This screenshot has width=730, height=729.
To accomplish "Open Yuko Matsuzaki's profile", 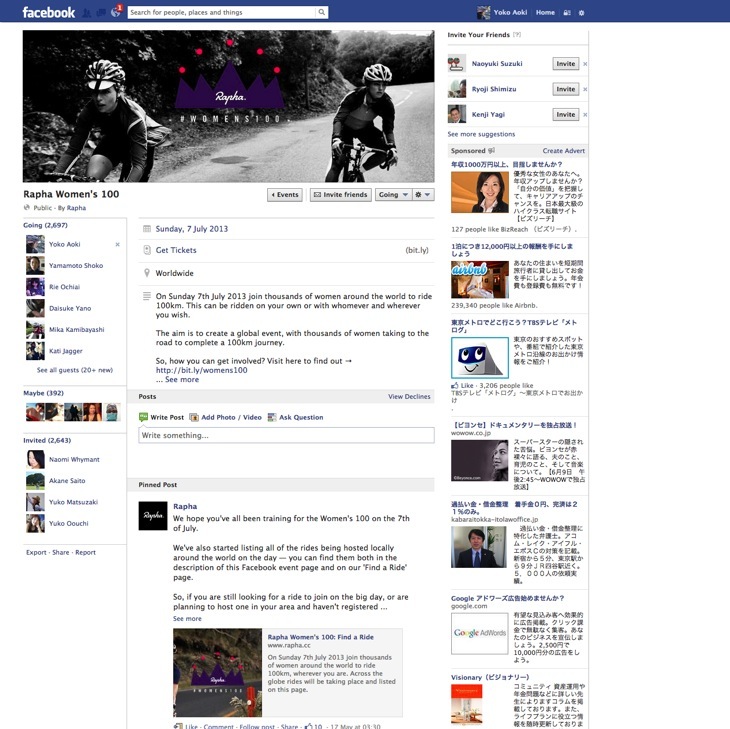I will 74,502.
